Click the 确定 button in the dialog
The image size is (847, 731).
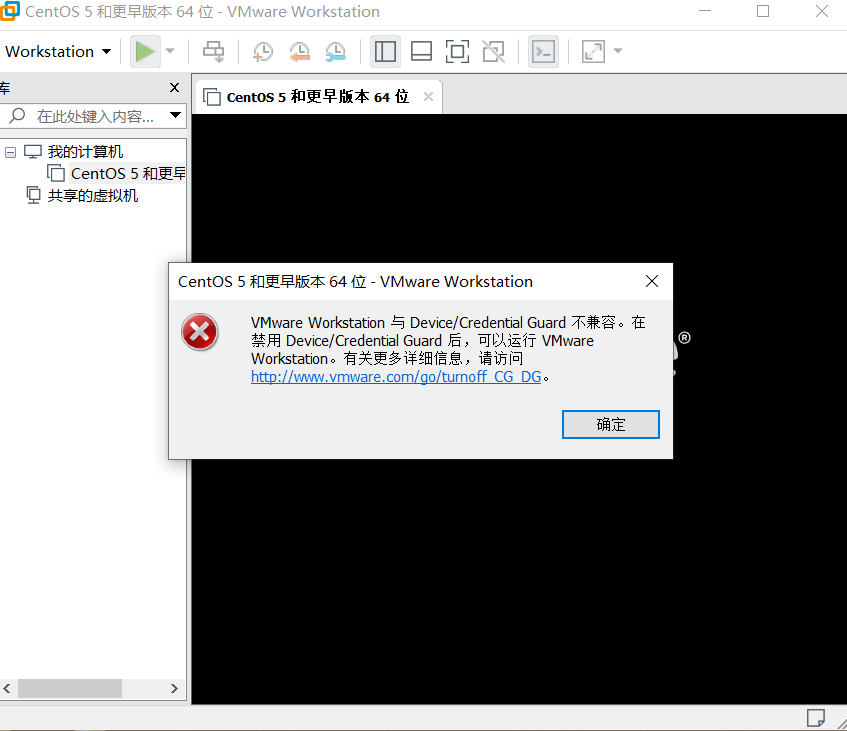pos(610,424)
